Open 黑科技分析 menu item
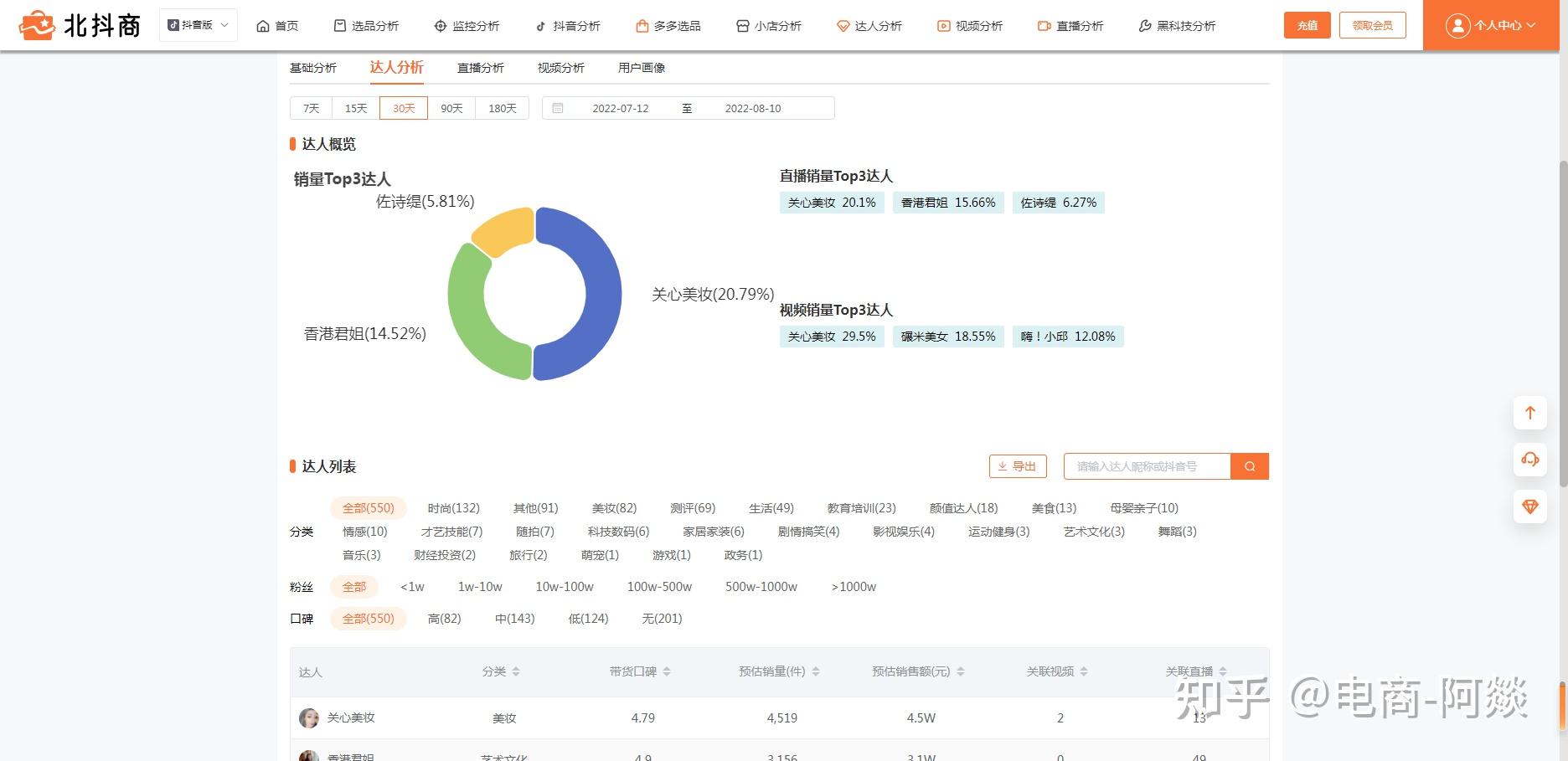Viewport: 1568px width, 761px height. pyautogui.click(x=1177, y=26)
